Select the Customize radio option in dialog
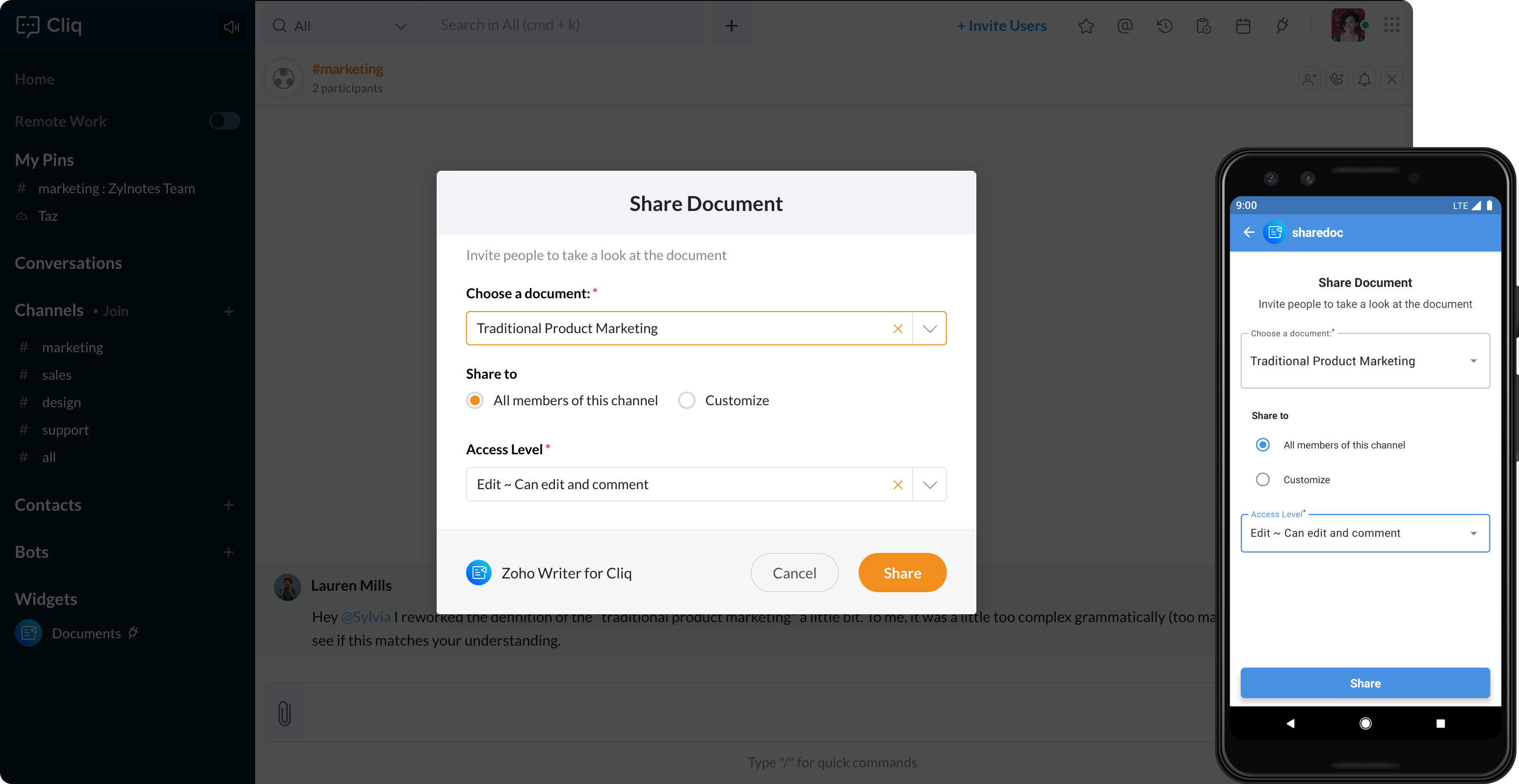Viewport: 1519px width, 784px height. click(686, 401)
